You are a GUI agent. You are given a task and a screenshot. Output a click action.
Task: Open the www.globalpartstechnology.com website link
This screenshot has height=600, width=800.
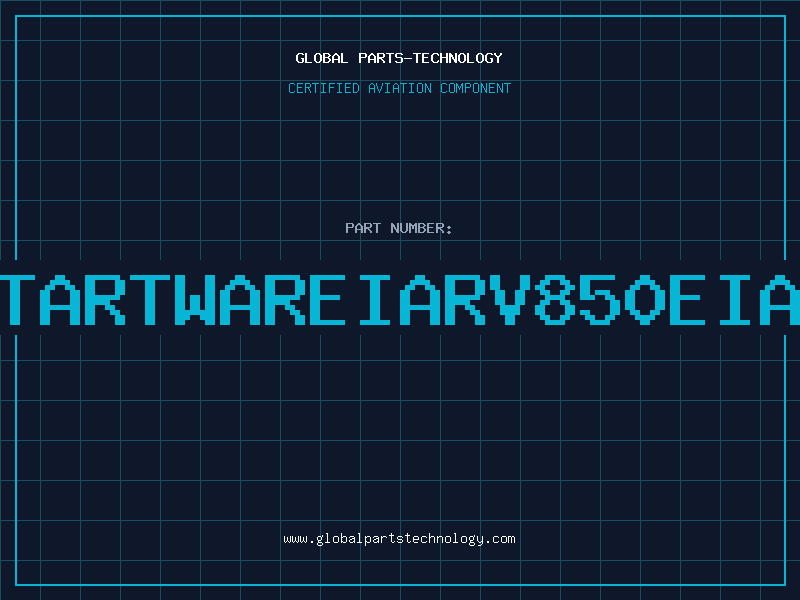click(399, 539)
